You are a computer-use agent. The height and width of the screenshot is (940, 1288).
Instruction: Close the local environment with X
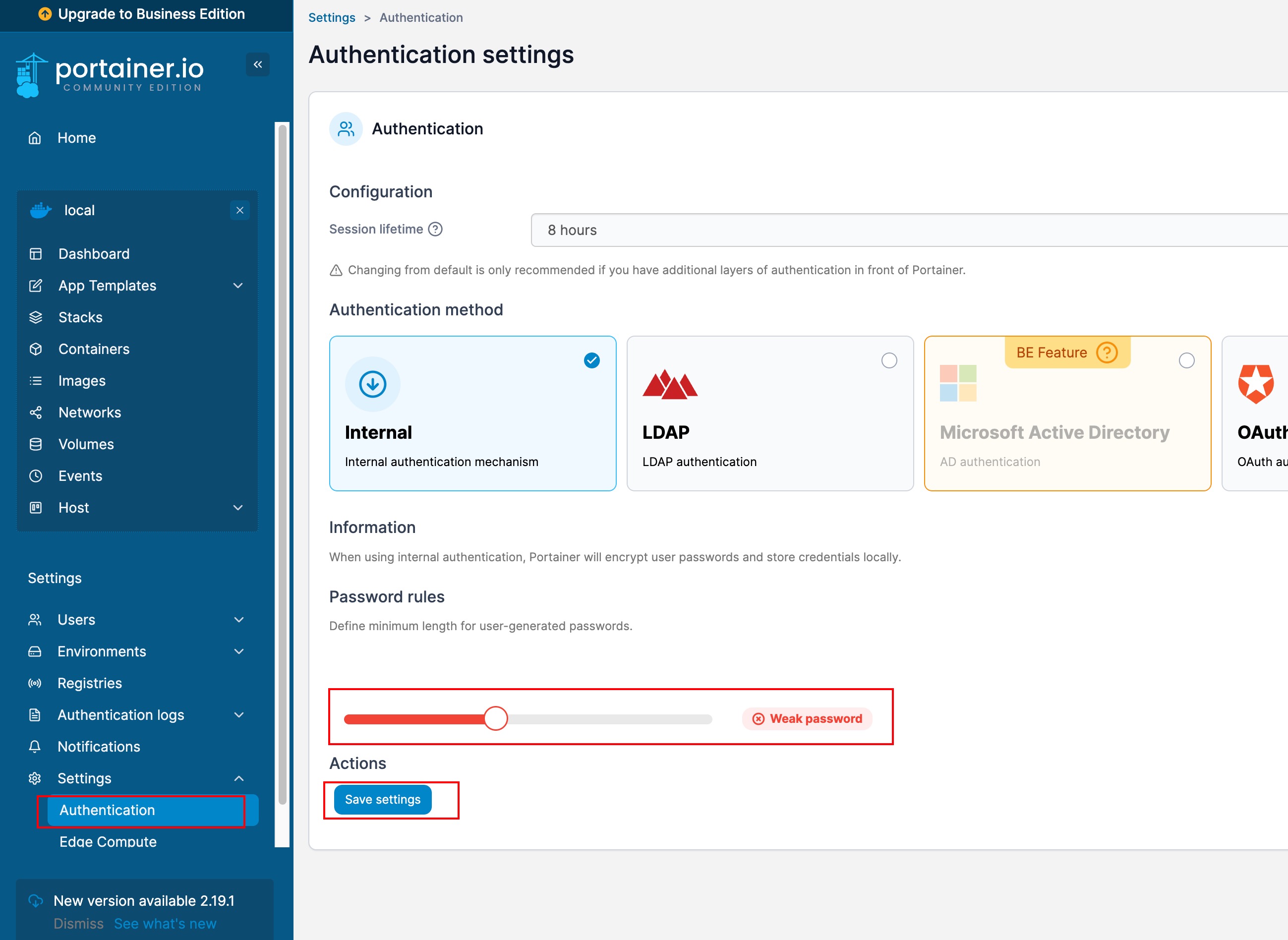click(x=239, y=211)
